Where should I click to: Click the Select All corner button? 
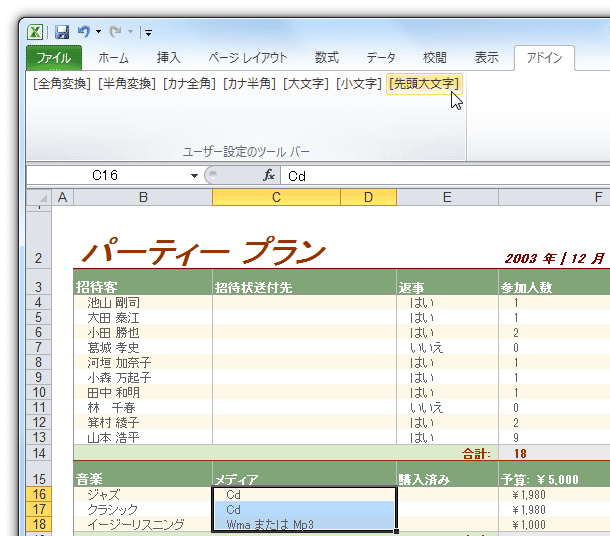(x=39, y=197)
